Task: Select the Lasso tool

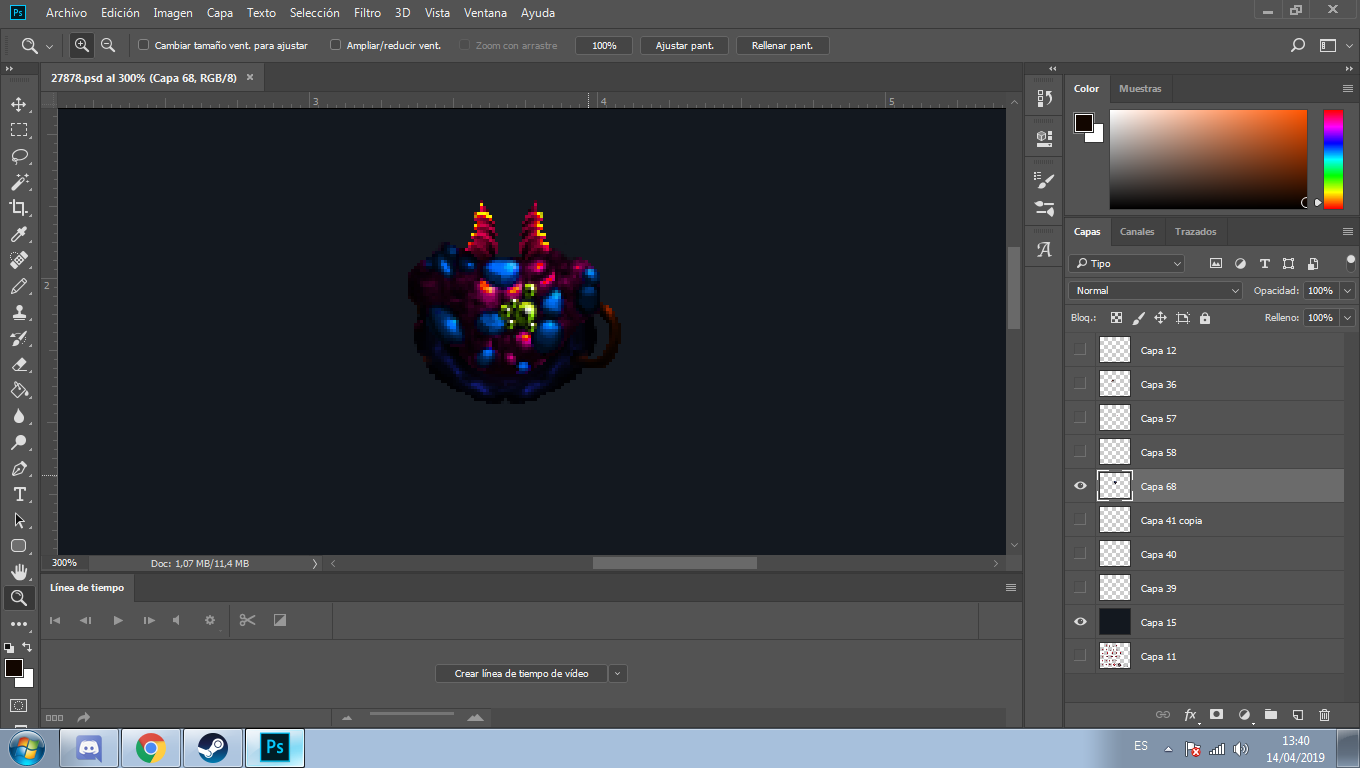Action: [x=19, y=156]
